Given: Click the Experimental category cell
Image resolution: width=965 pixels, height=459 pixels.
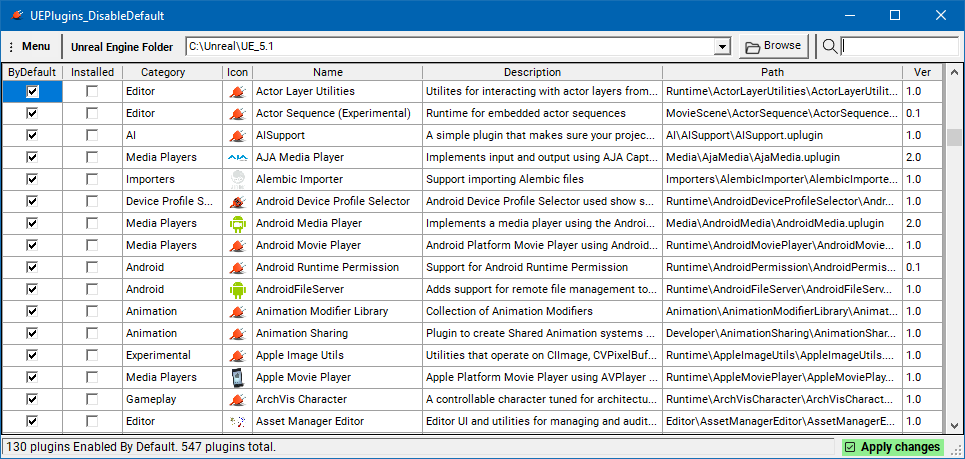Looking at the screenshot, I should click(173, 356).
